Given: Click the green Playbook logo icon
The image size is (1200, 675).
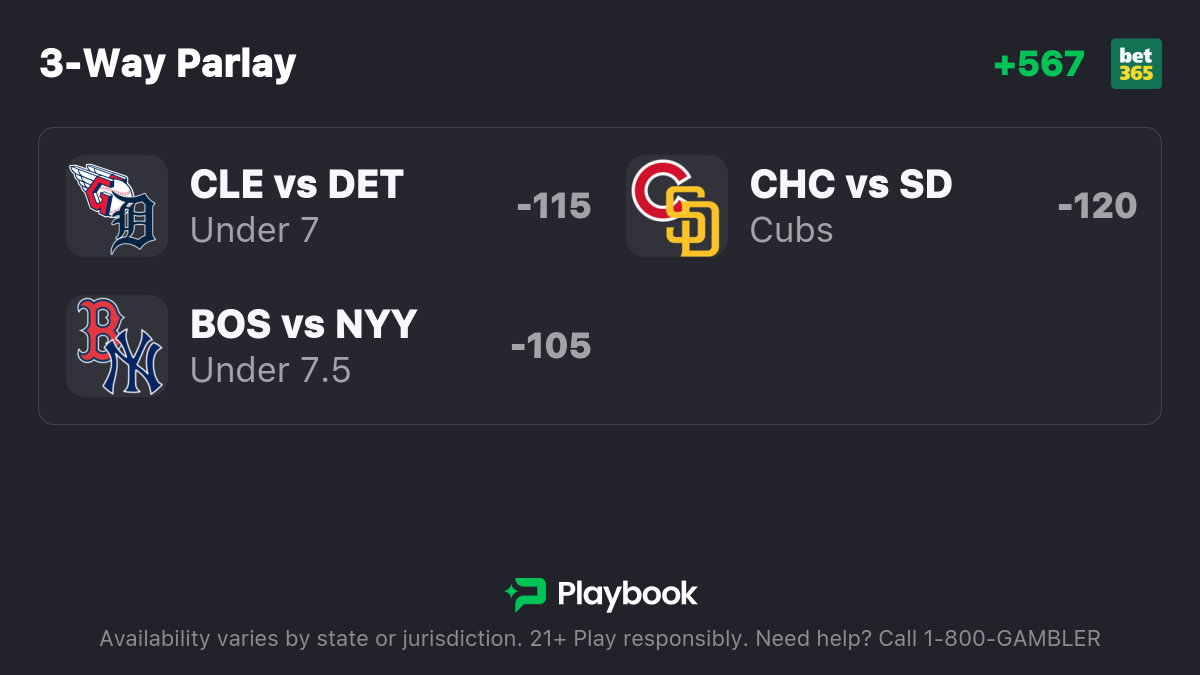Looking at the screenshot, I should pyautogui.click(x=525, y=595).
